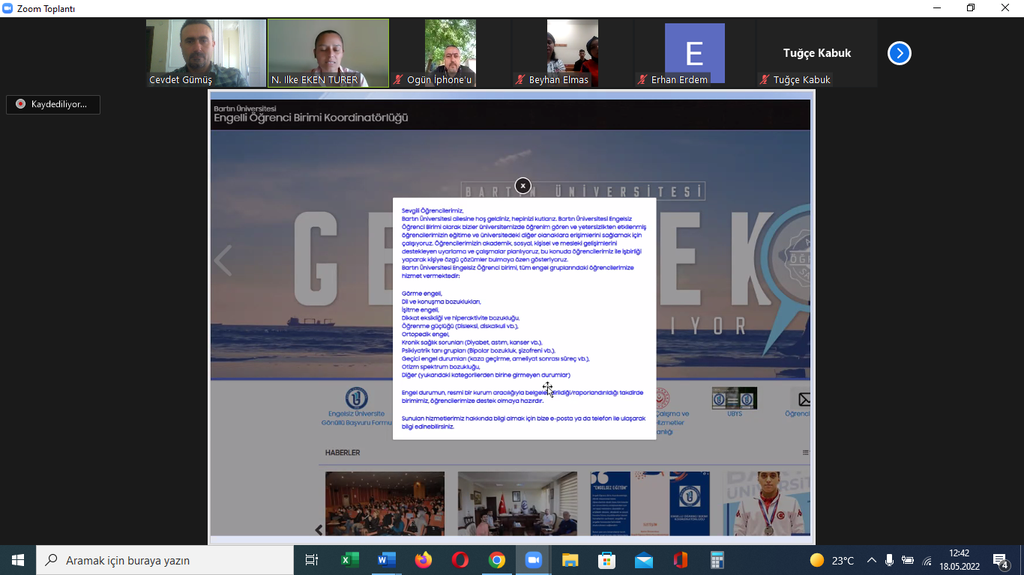
Task: Open Microsoft Store from taskbar
Action: point(607,560)
